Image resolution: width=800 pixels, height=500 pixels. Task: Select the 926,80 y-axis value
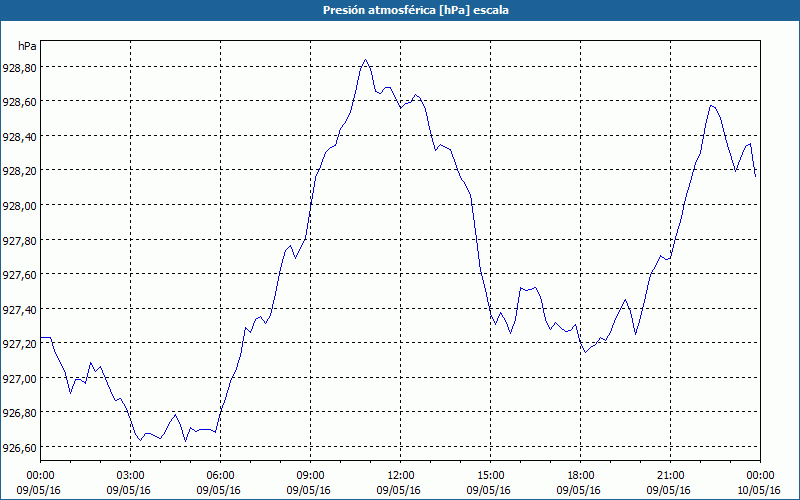point(19,413)
